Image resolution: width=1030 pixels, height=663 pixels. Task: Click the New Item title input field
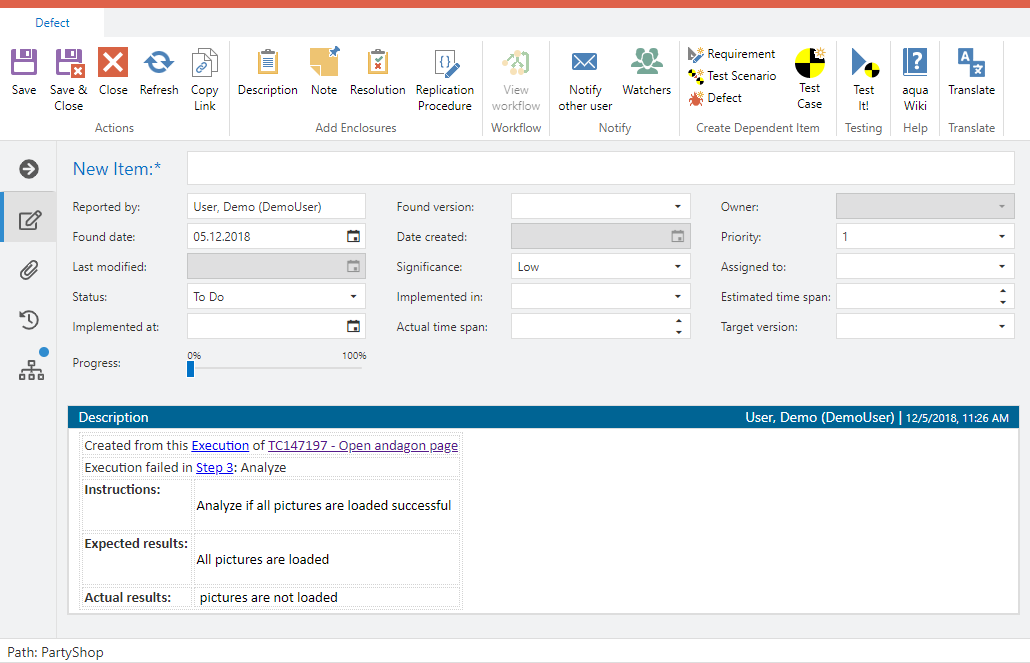[x=600, y=169]
